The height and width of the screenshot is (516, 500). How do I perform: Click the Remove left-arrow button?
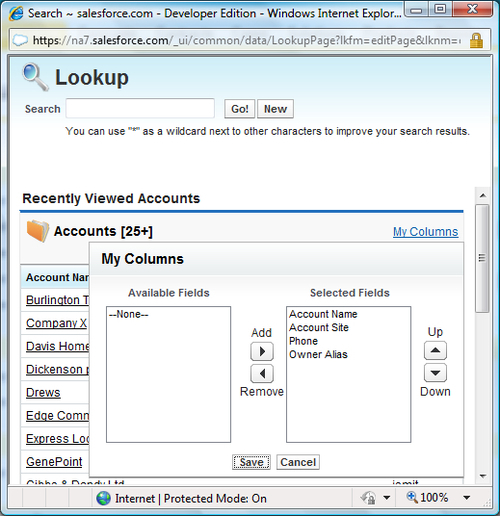(262, 373)
